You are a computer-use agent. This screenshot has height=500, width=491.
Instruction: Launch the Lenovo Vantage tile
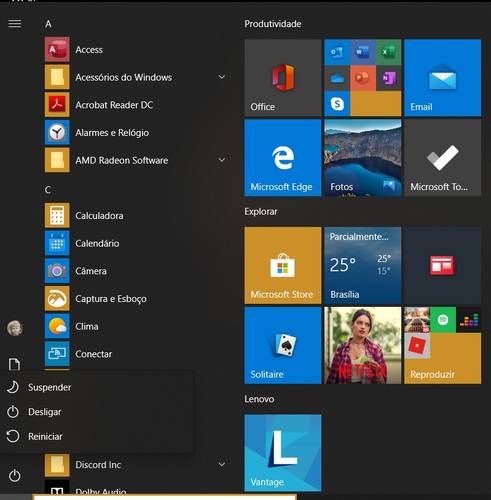tap(283, 453)
